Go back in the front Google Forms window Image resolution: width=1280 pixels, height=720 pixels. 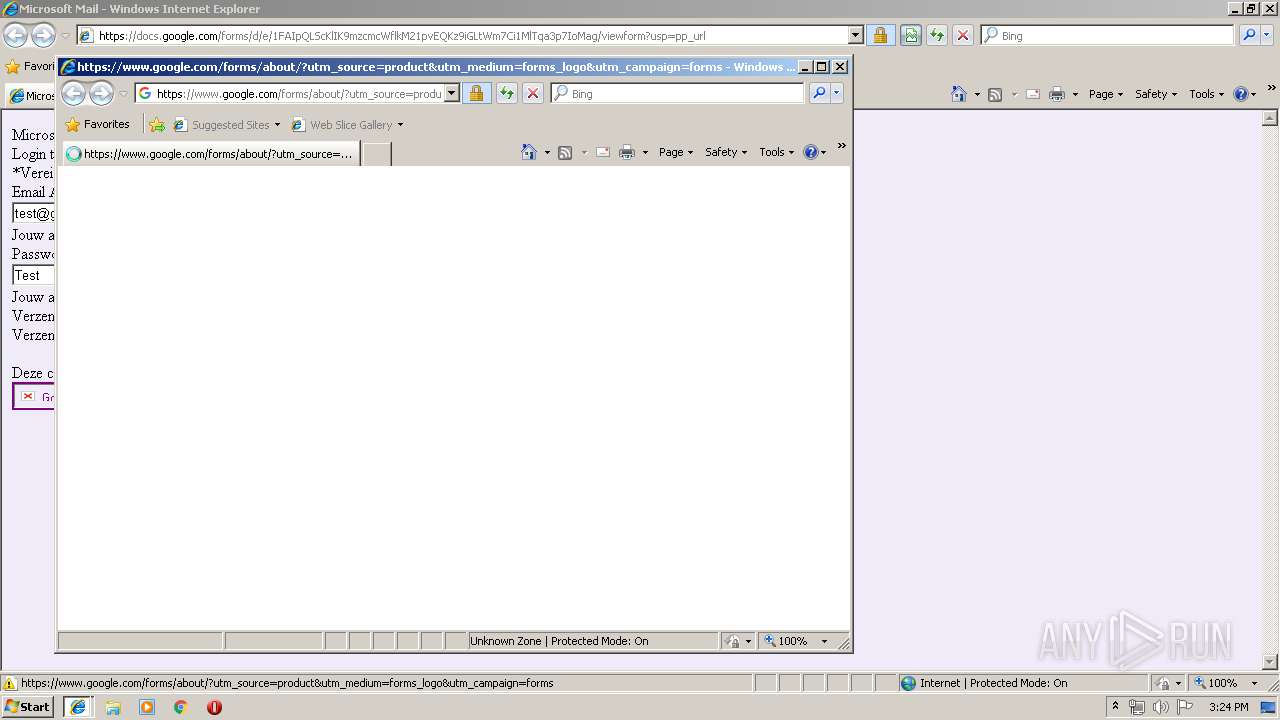pos(74,94)
